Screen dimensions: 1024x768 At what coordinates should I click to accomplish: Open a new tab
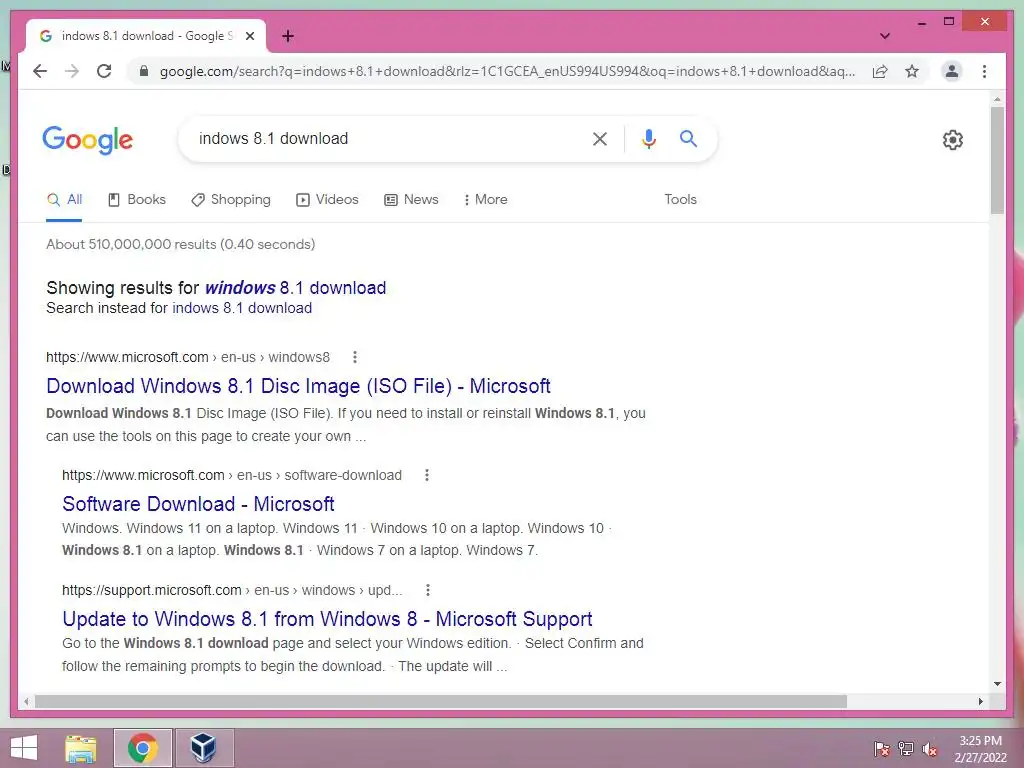click(x=288, y=36)
